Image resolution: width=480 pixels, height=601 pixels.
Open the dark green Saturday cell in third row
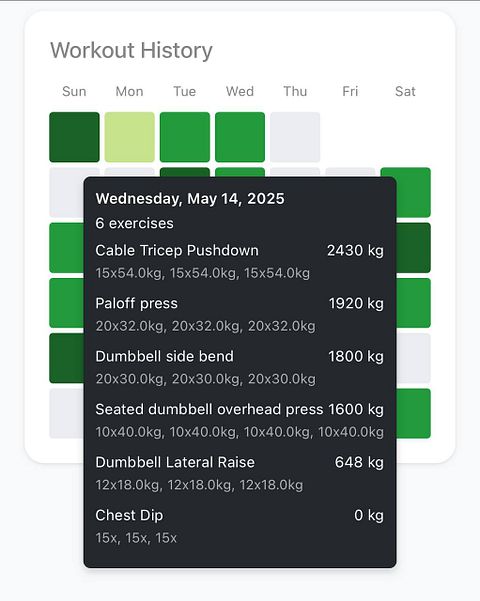(x=414, y=248)
